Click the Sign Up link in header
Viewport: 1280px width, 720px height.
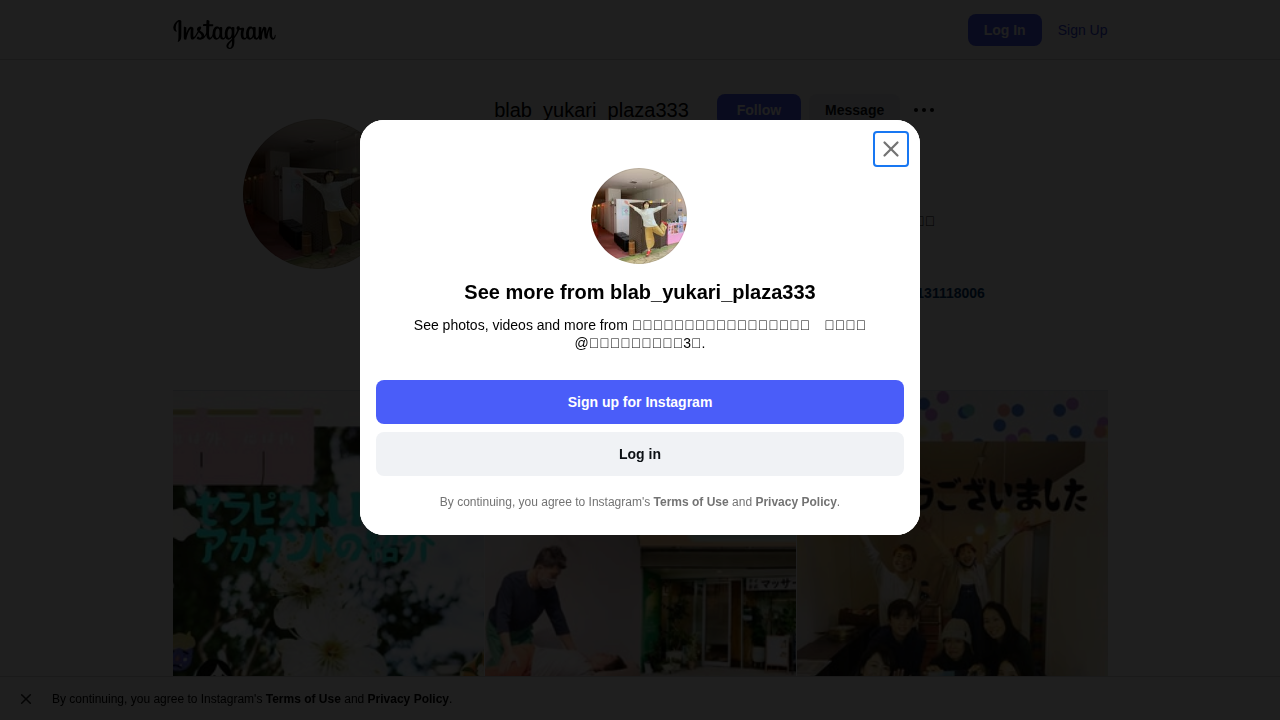(x=1082, y=30)
